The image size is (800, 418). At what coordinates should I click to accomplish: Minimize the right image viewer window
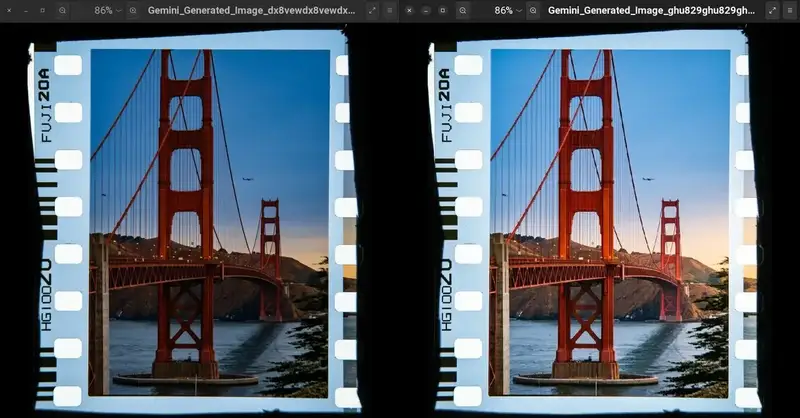pyautogui.click(x=426, y=10)
